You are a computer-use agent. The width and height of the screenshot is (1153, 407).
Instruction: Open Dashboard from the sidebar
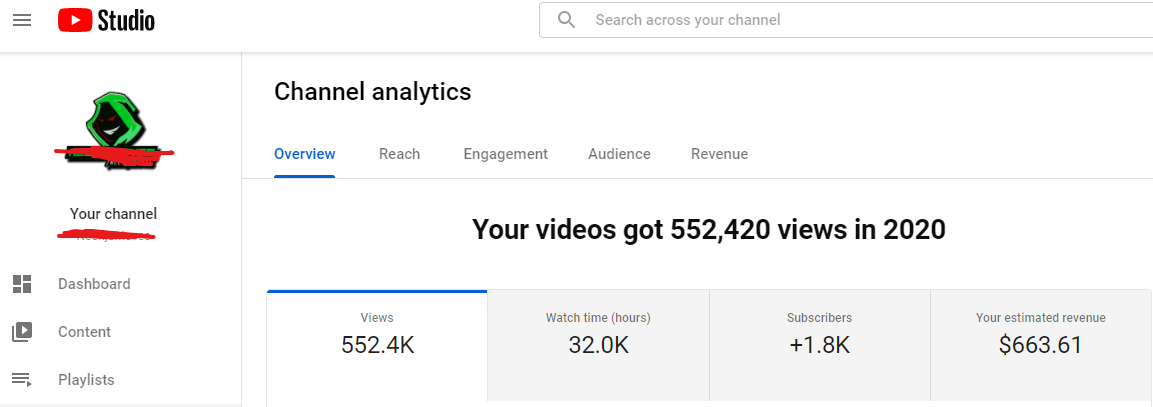(94, 284)
